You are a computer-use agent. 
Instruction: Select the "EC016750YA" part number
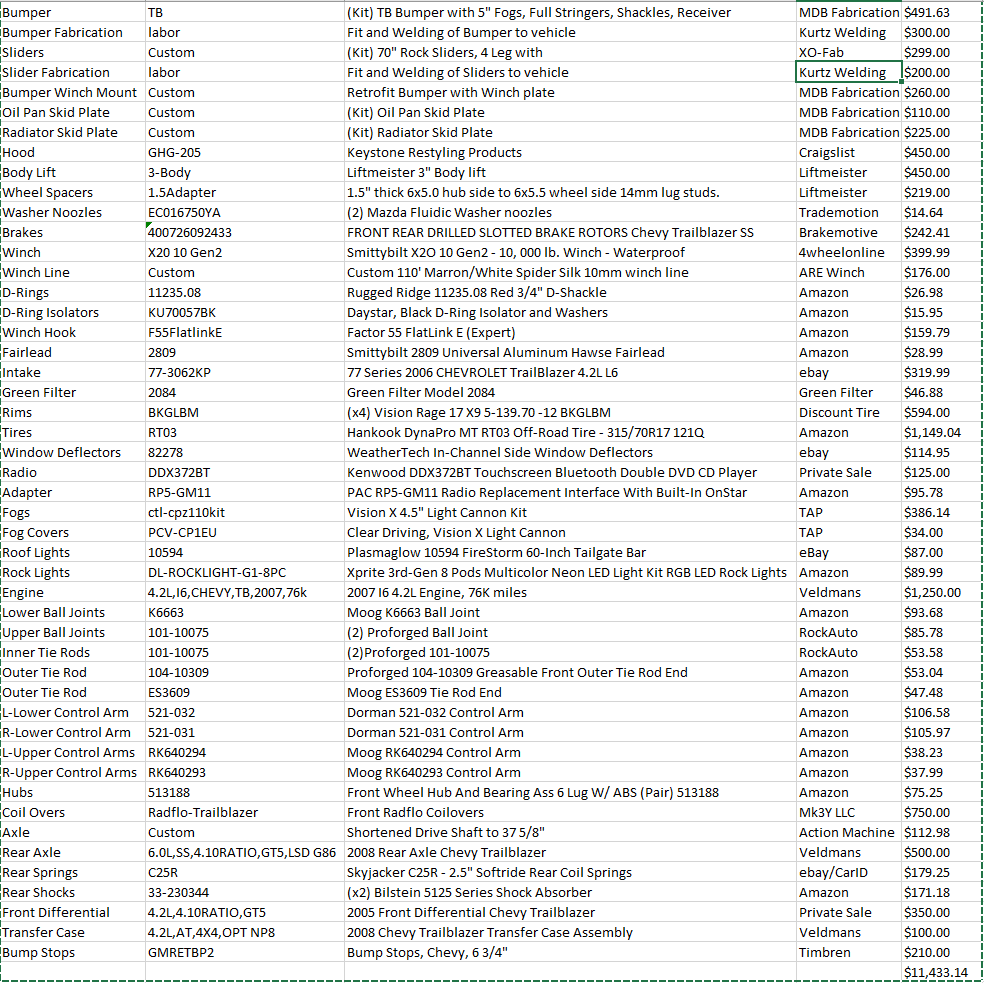coord(245,212)
